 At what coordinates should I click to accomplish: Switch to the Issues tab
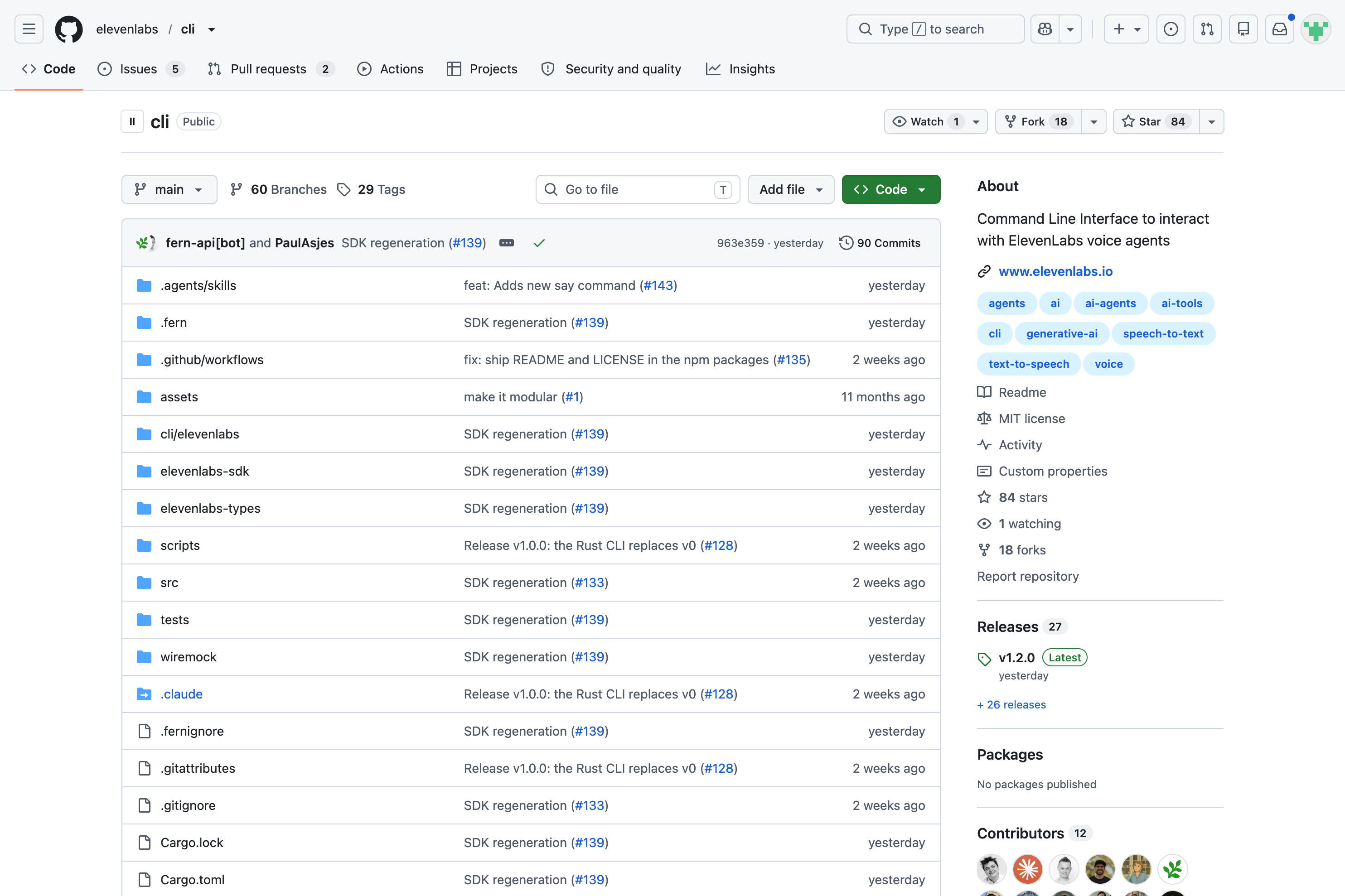(x=140, y=69)
